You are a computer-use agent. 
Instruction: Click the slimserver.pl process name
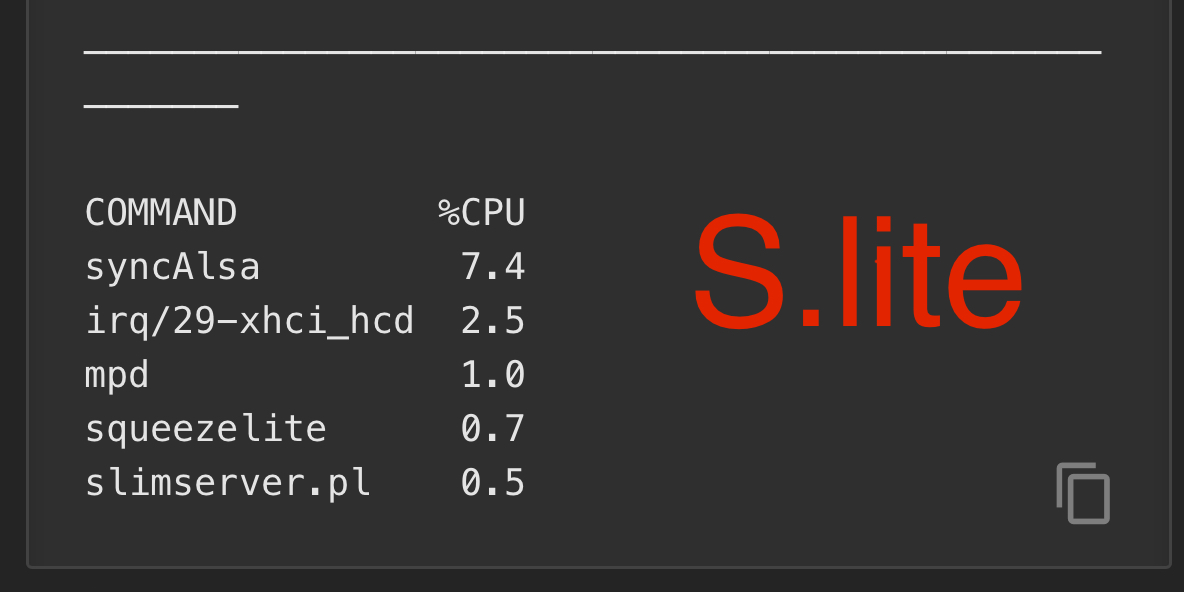point(227,483)
